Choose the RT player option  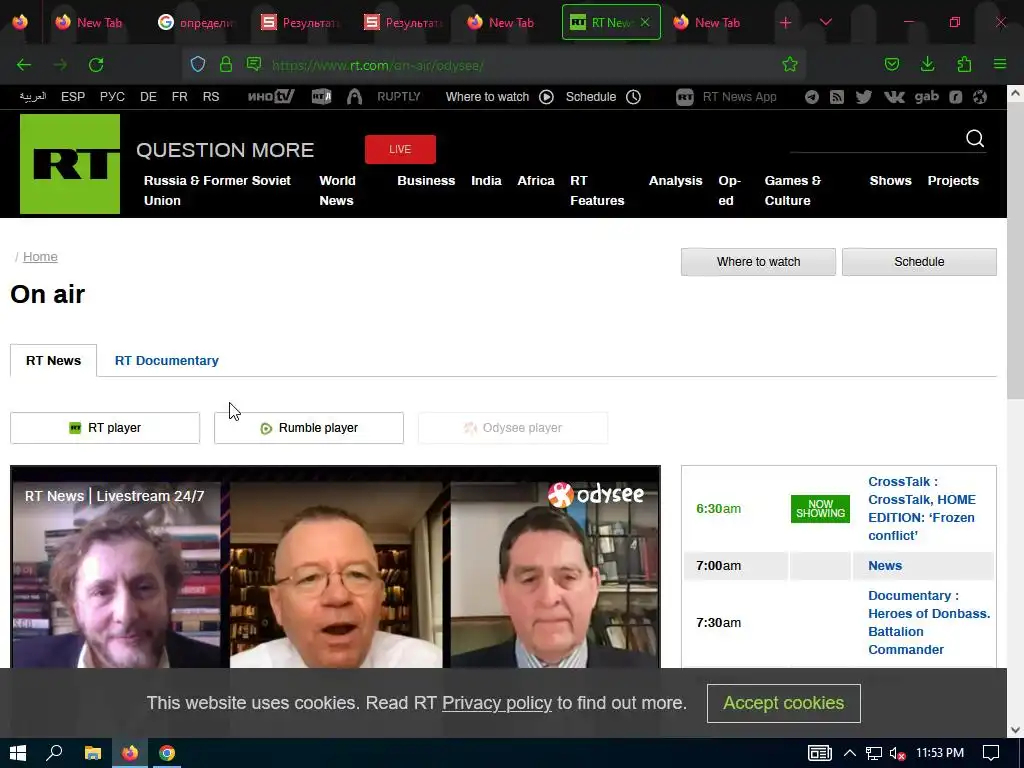click(105, 428)
